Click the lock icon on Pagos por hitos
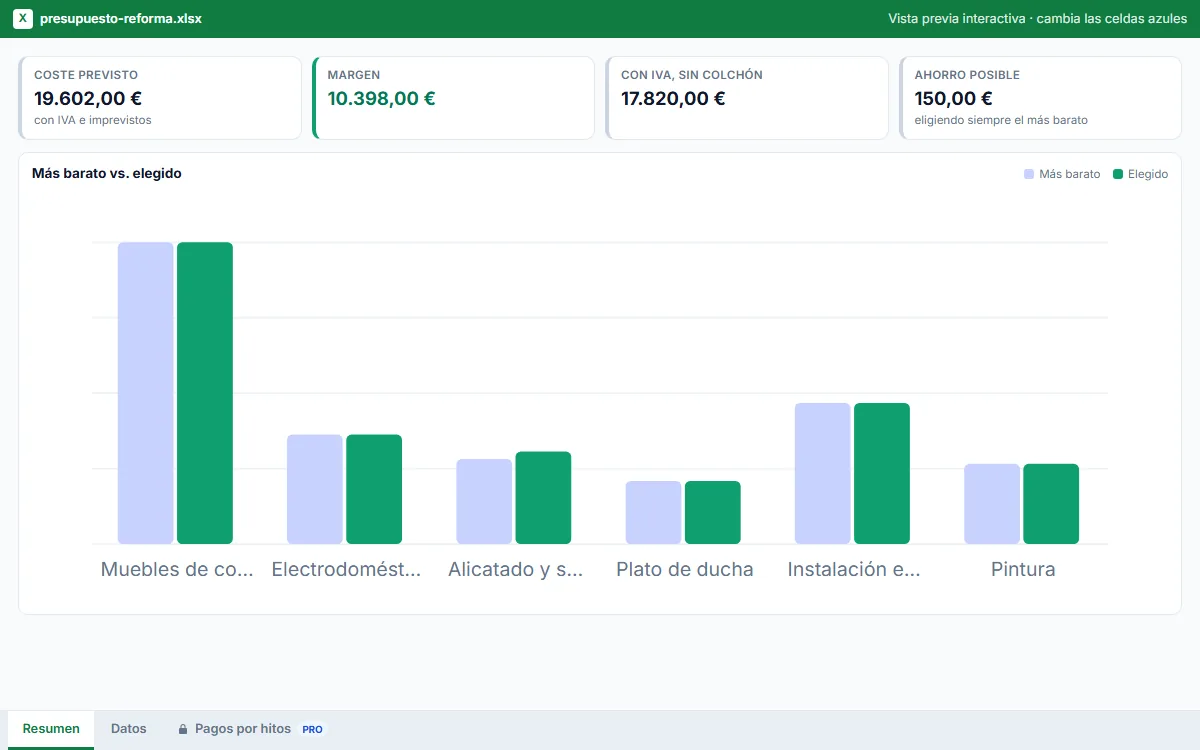The height and width of the screenshot is (750, 1200). point(183,730)
